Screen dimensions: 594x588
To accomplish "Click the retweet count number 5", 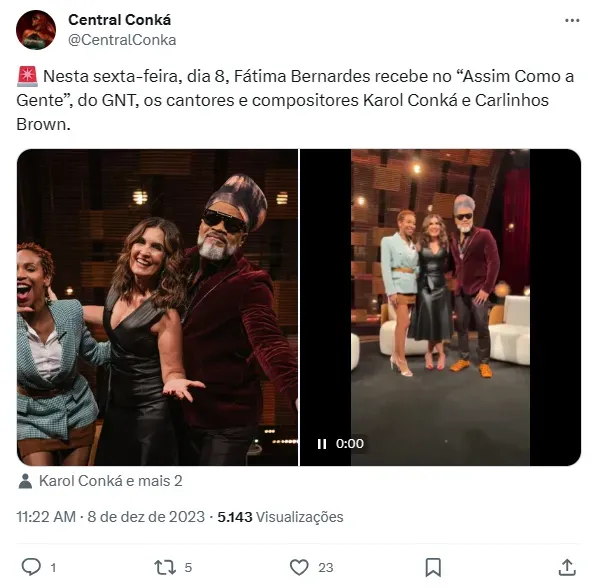I will tap(188, 568).
